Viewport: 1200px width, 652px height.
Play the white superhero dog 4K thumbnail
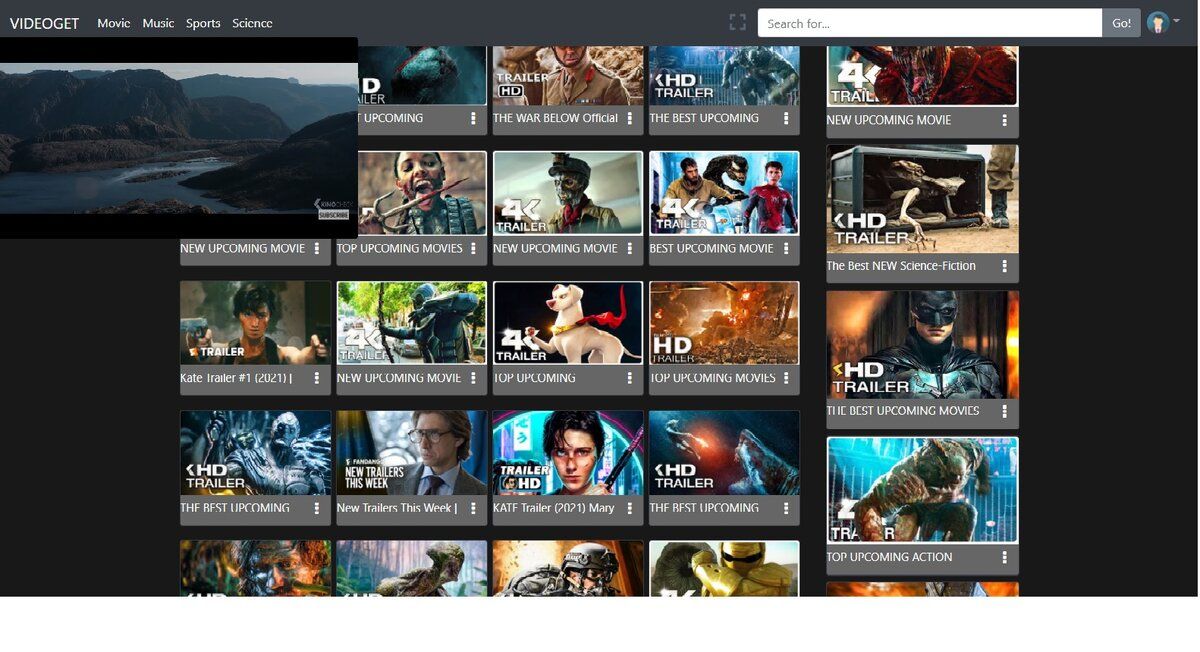coord(568,322)
